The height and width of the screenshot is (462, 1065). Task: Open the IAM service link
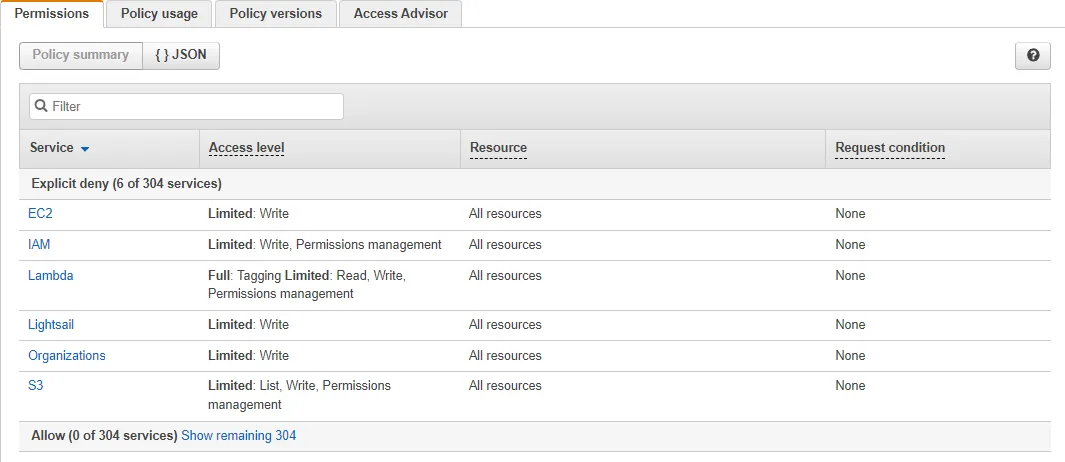(39, 245)
